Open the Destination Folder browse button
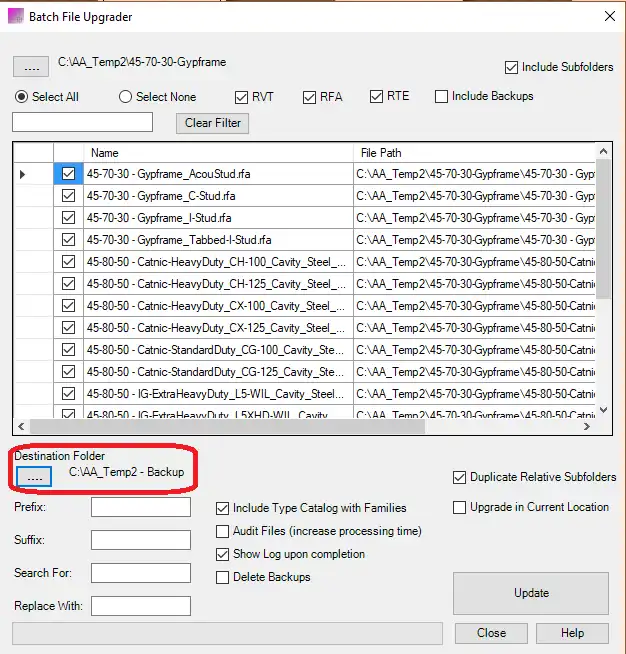The width and height of the screenshot is (626, 654). point(34,477)
